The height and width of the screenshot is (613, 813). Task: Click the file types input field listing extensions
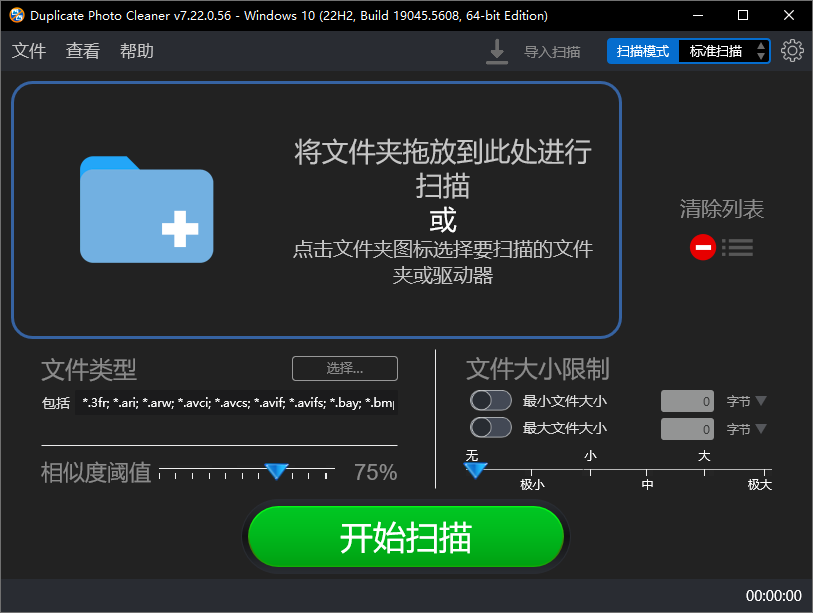[240, 402]
